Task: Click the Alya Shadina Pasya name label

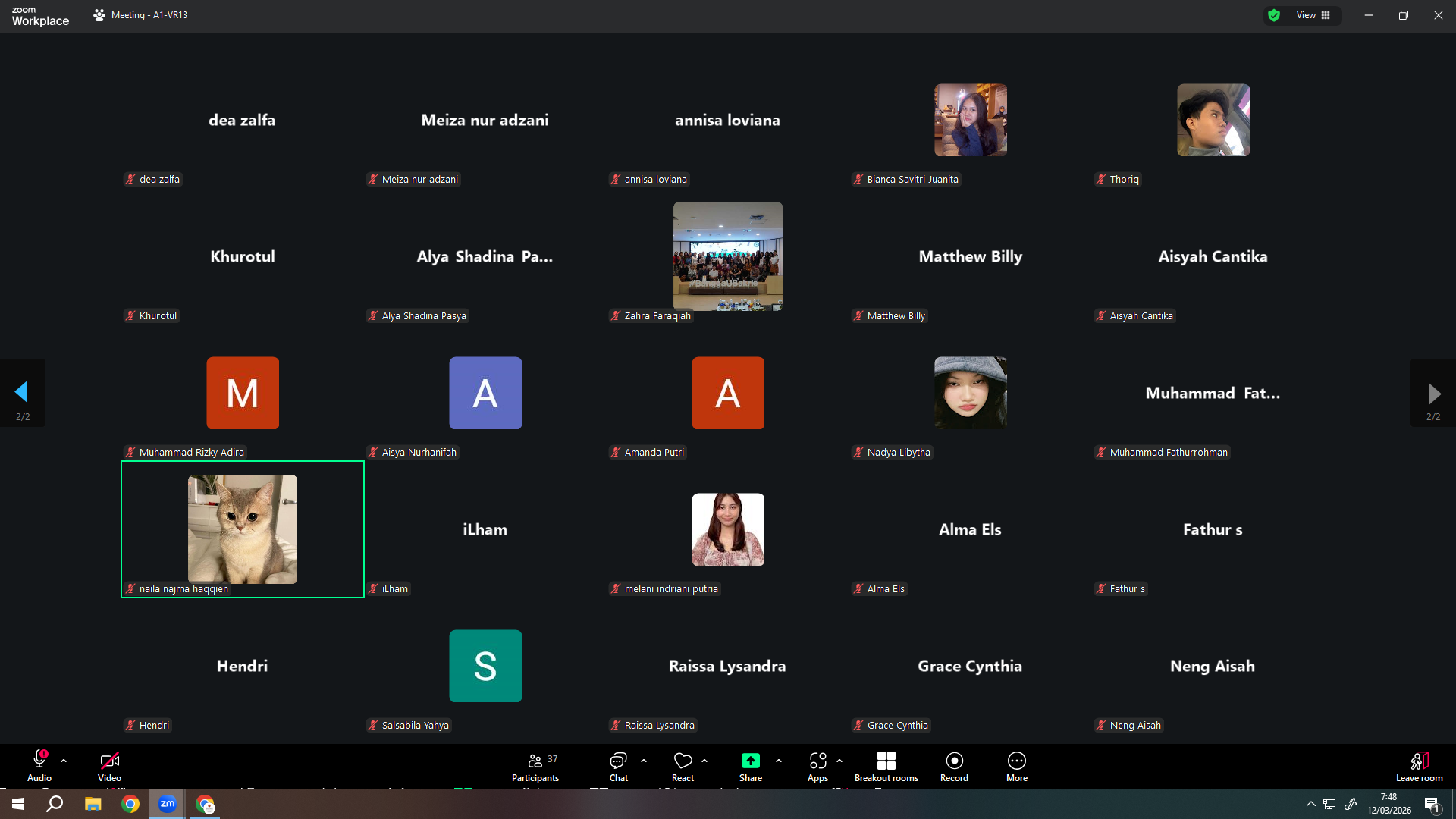Action: tap(418, 316)
